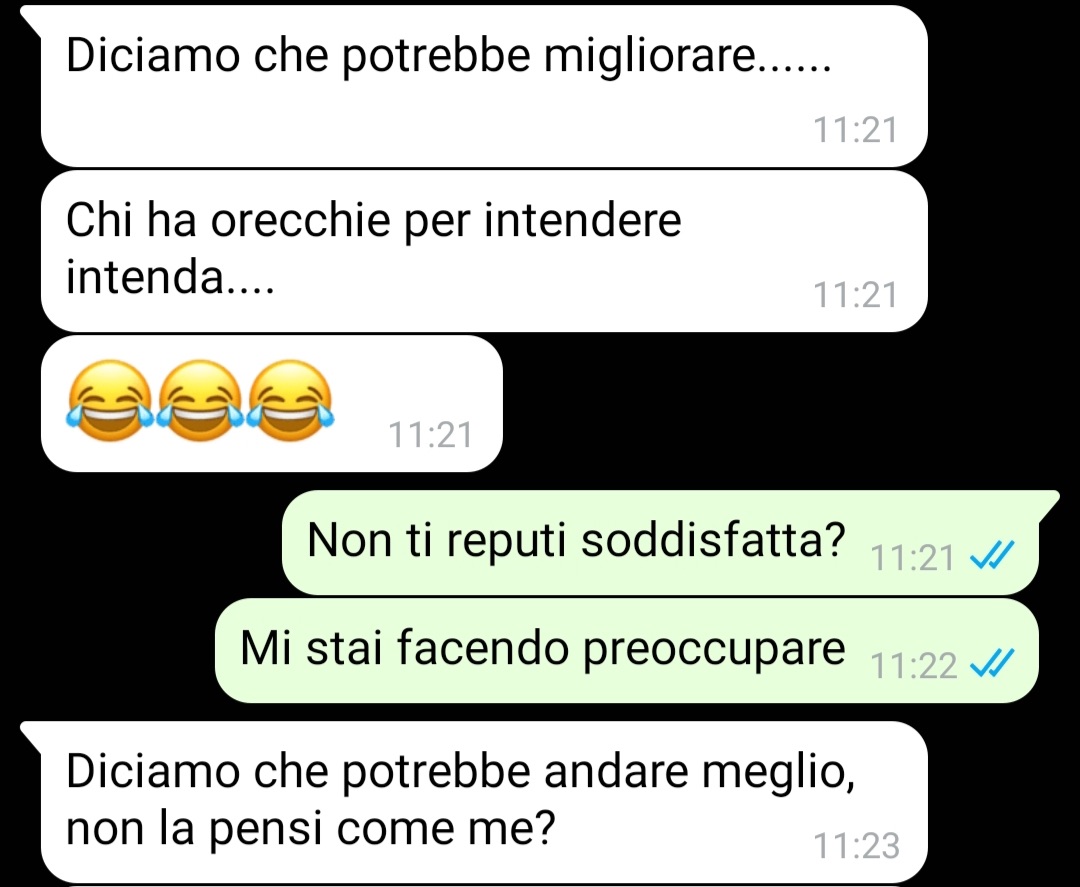
Task: Tap 'non la pensi come me?' text
Action: tap(310, 830)
